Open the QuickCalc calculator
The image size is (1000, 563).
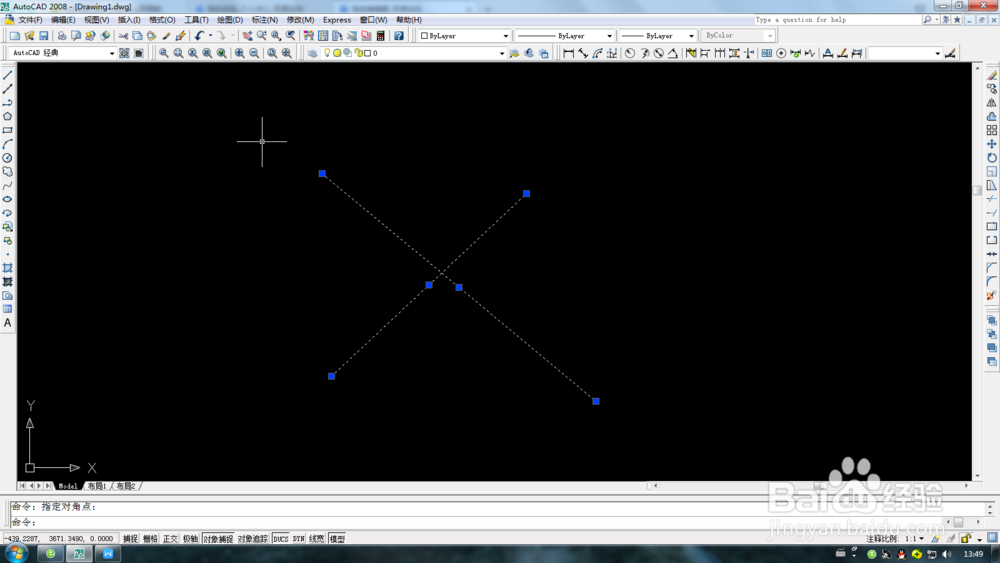coord(381,36)
